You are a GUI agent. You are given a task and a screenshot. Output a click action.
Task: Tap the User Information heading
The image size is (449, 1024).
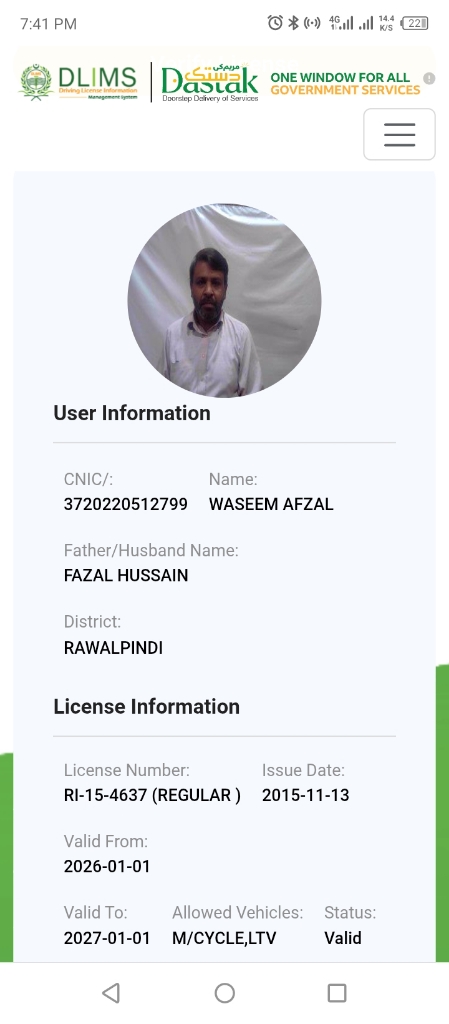tap(132, 413)
